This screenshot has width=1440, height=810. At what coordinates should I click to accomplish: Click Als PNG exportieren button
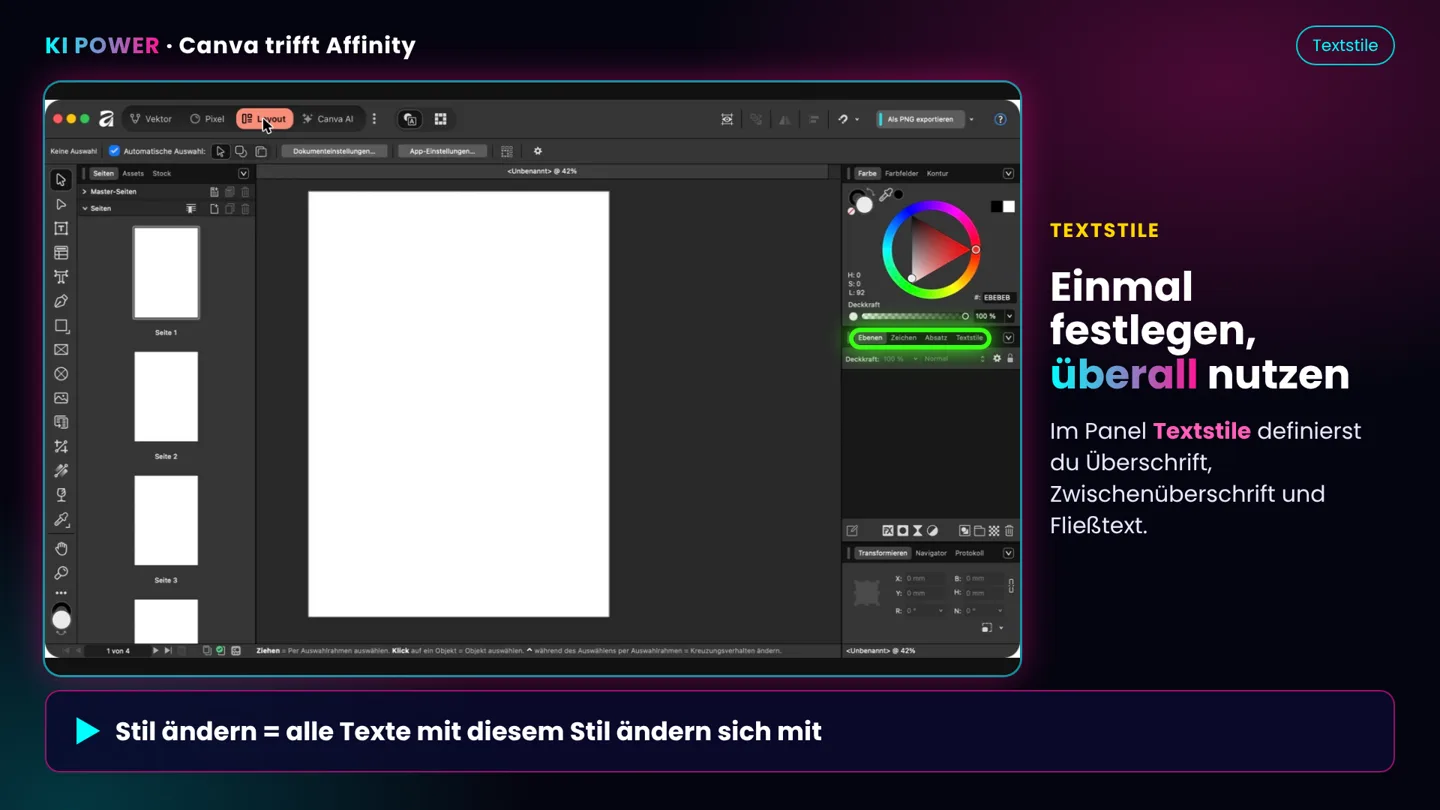(x=920, y=119)
